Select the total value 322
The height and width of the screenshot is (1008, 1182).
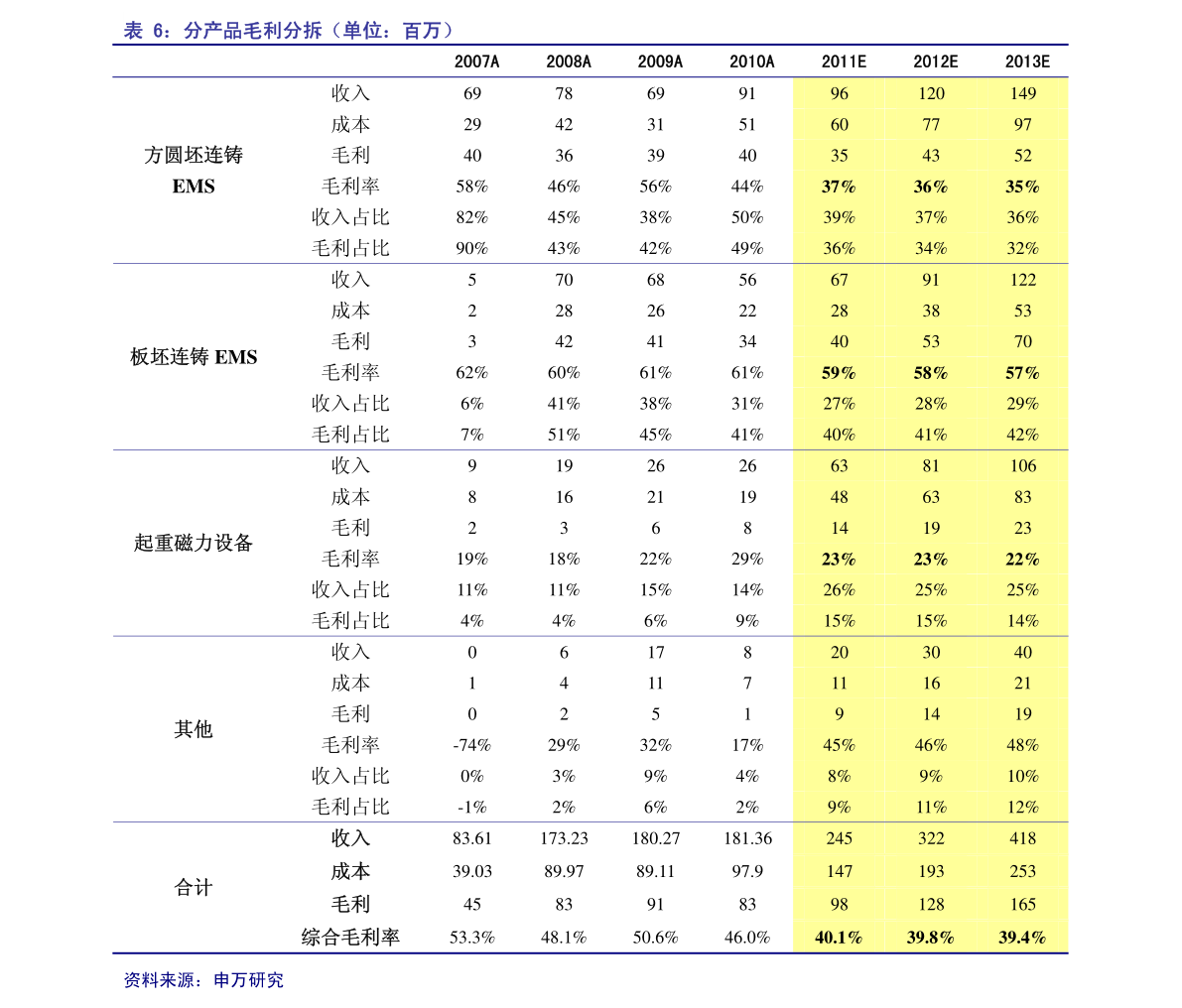pos(930,838)
